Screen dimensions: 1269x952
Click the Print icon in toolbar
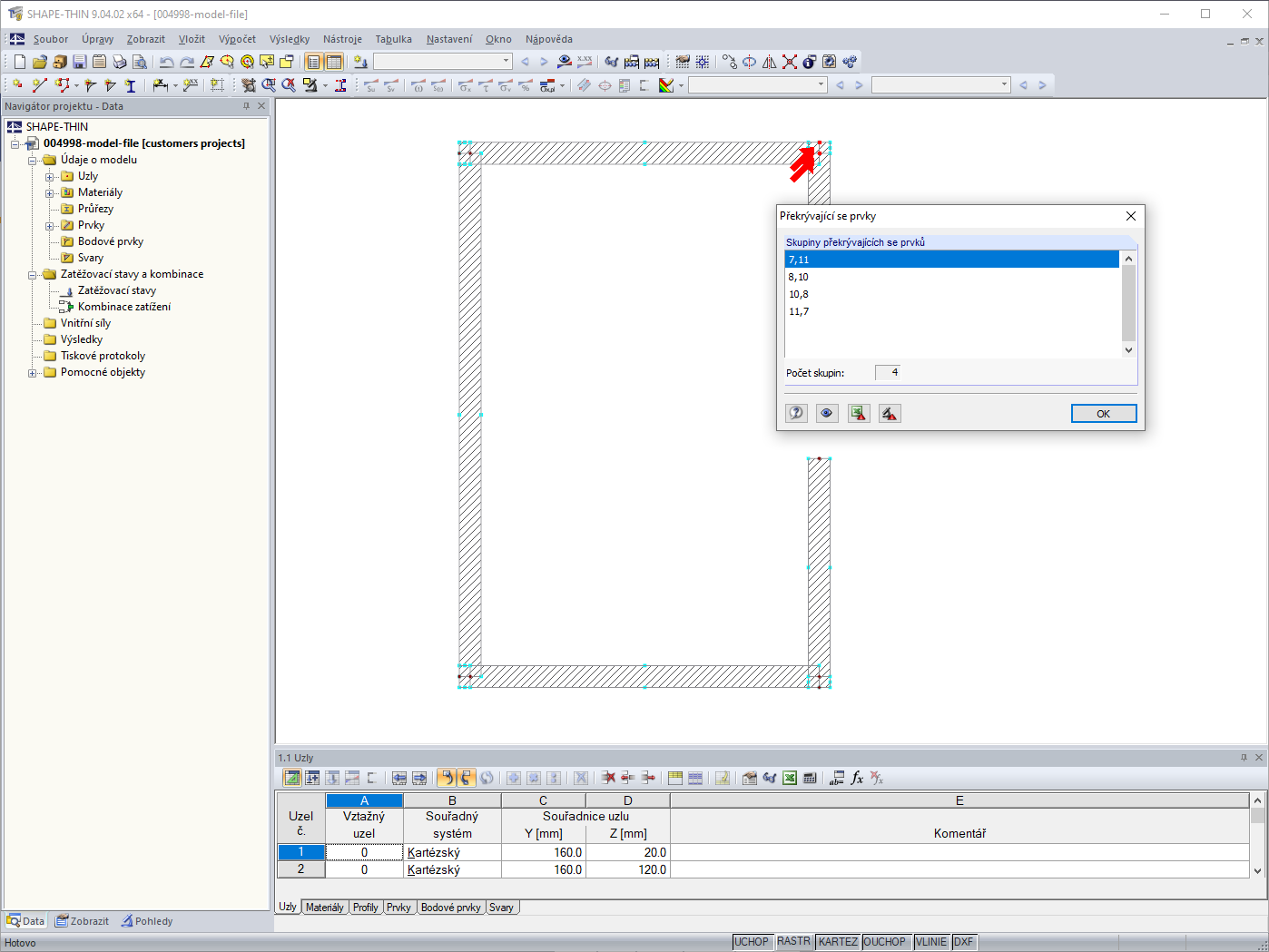point(119,62)
